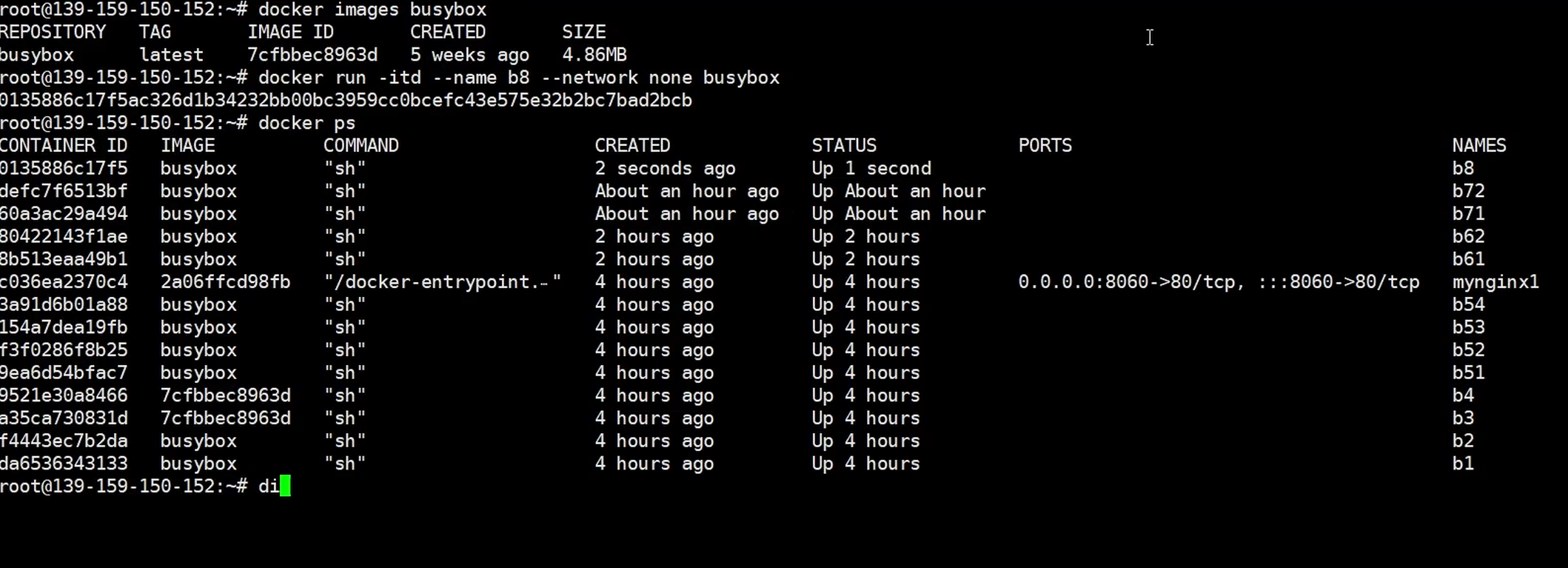Viewport: 1568px width, 568px height.
Task: Click the "/docker-entrypoint.…" command text
Action: [x=443, y=282]
